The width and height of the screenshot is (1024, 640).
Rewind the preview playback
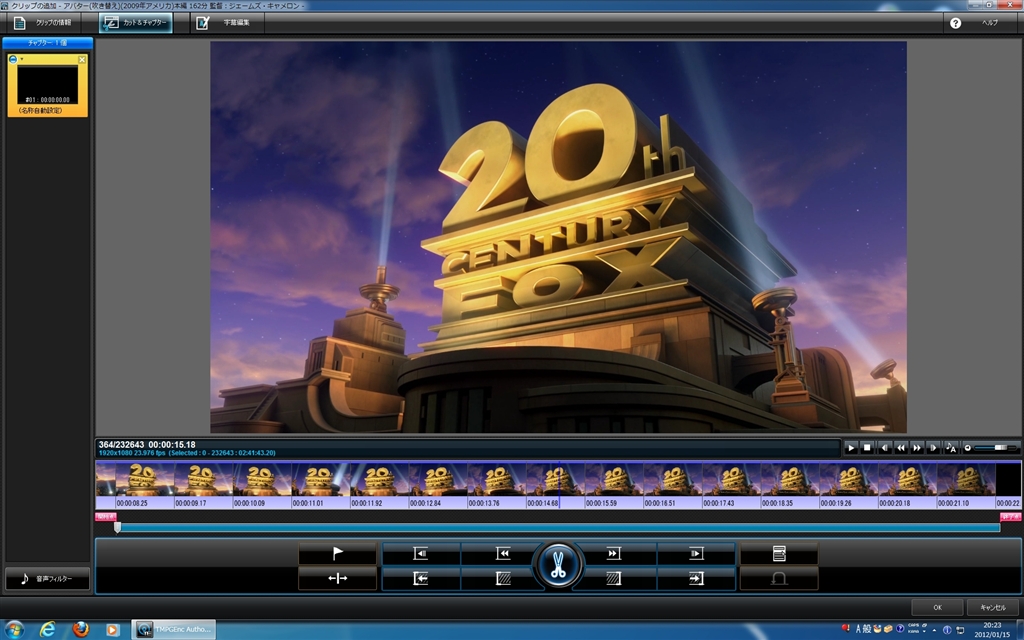[901, 447]
